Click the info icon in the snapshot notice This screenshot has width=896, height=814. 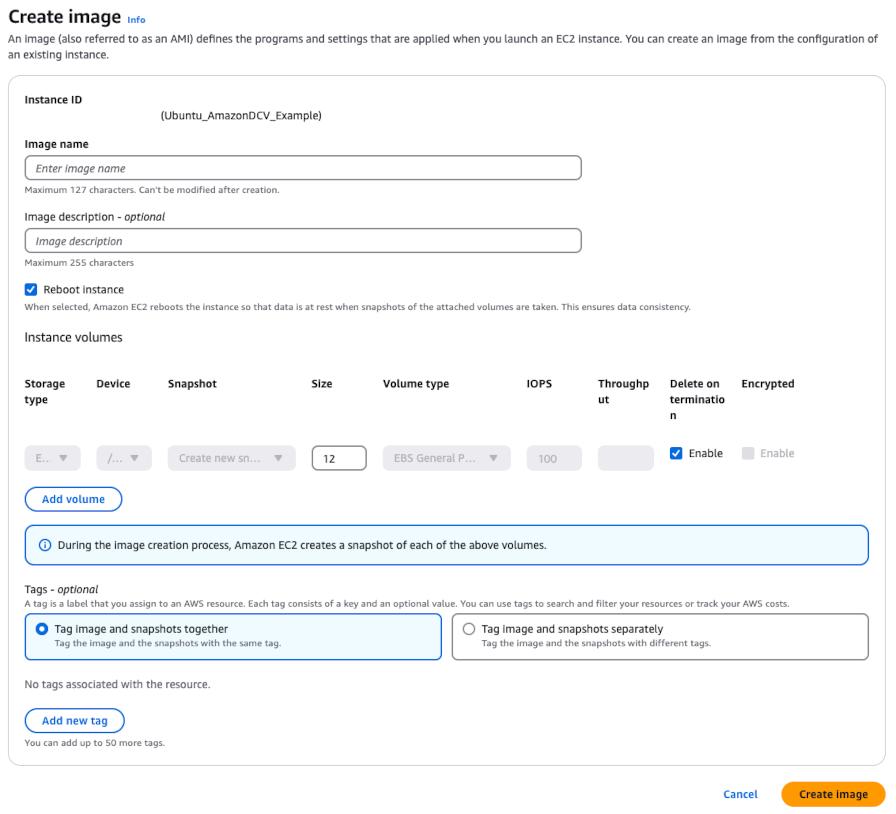coord(44,546)
